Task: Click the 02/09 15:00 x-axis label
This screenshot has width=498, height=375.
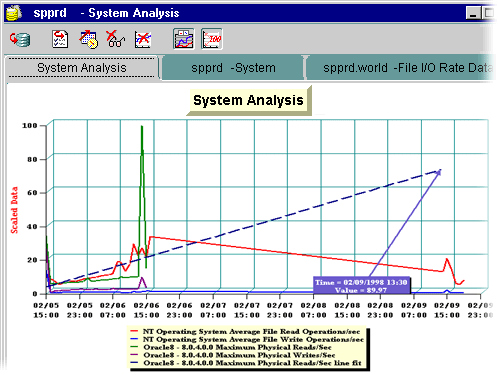Action: (x=447, y=310)
